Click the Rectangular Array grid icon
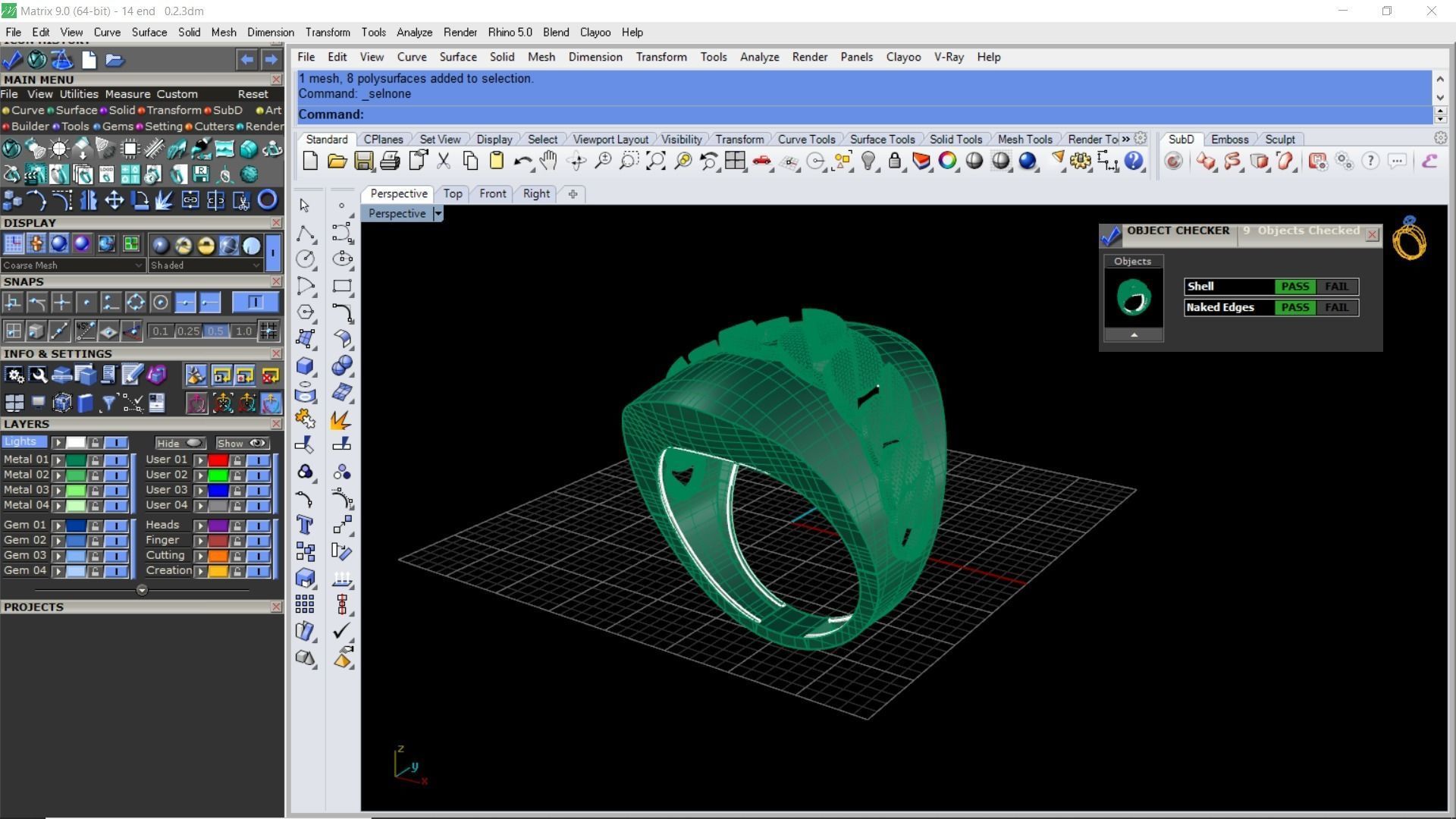The image size is (1456, 819). coord(305,604)
